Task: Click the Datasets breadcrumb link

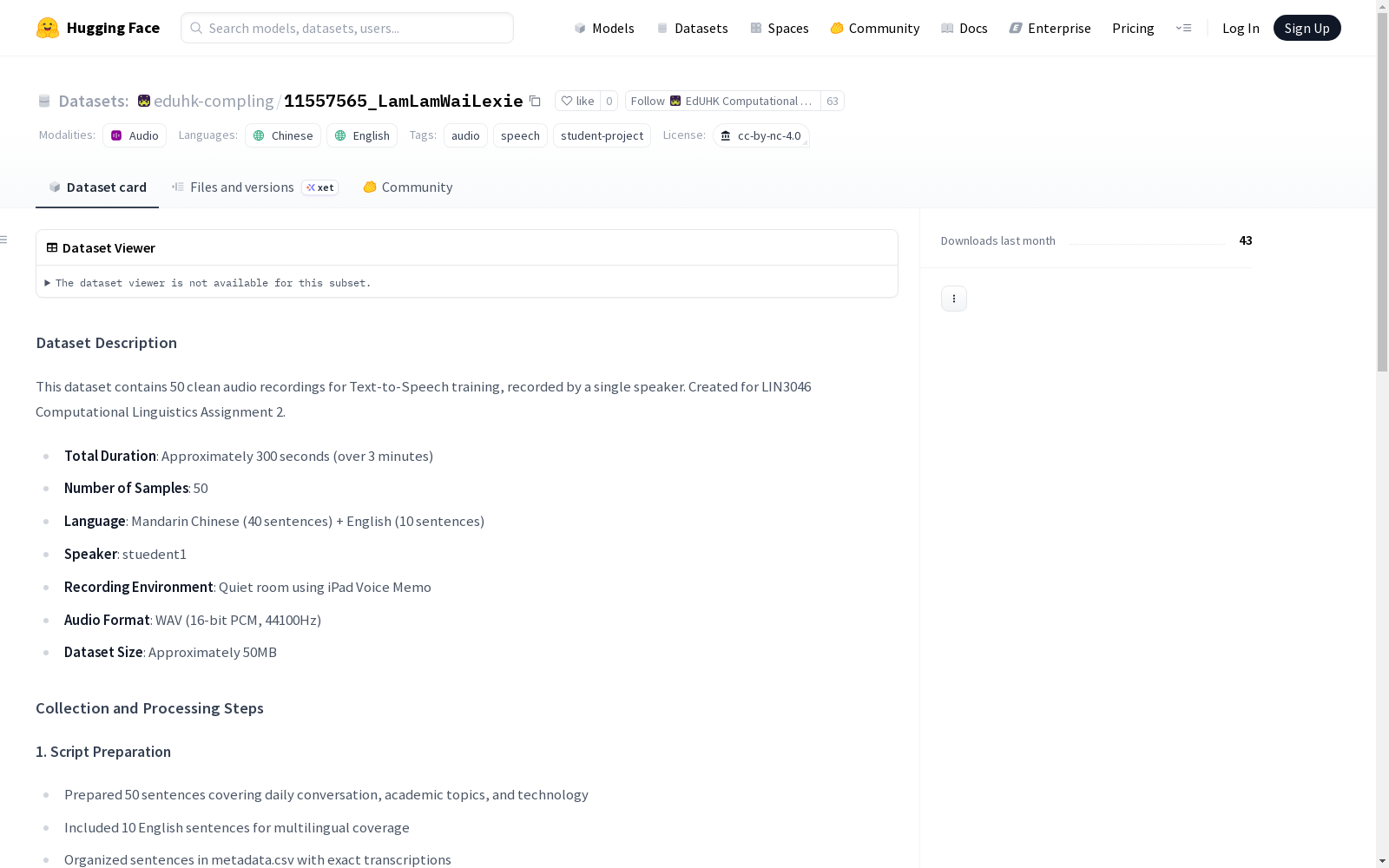Action: pyautogui.click(x=94, y=101)
